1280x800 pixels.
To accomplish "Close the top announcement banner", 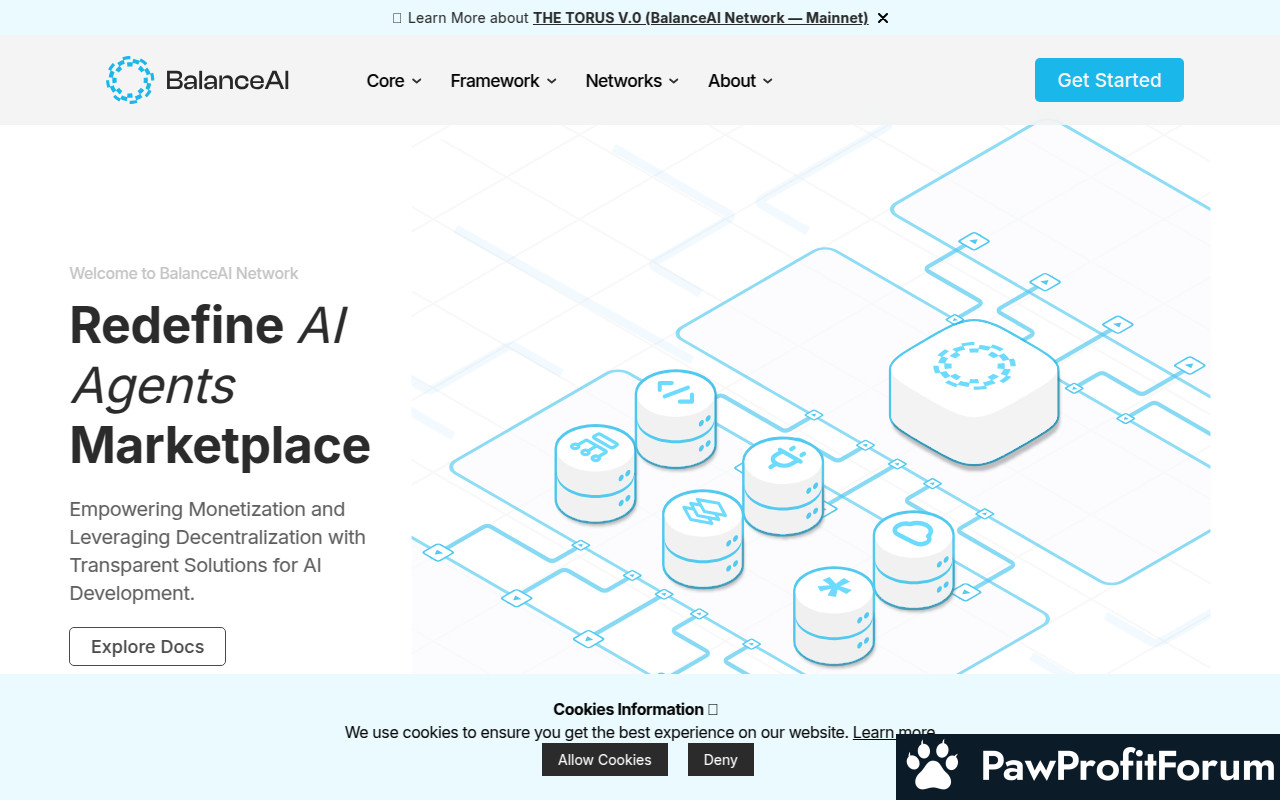I will pos(883,18).
